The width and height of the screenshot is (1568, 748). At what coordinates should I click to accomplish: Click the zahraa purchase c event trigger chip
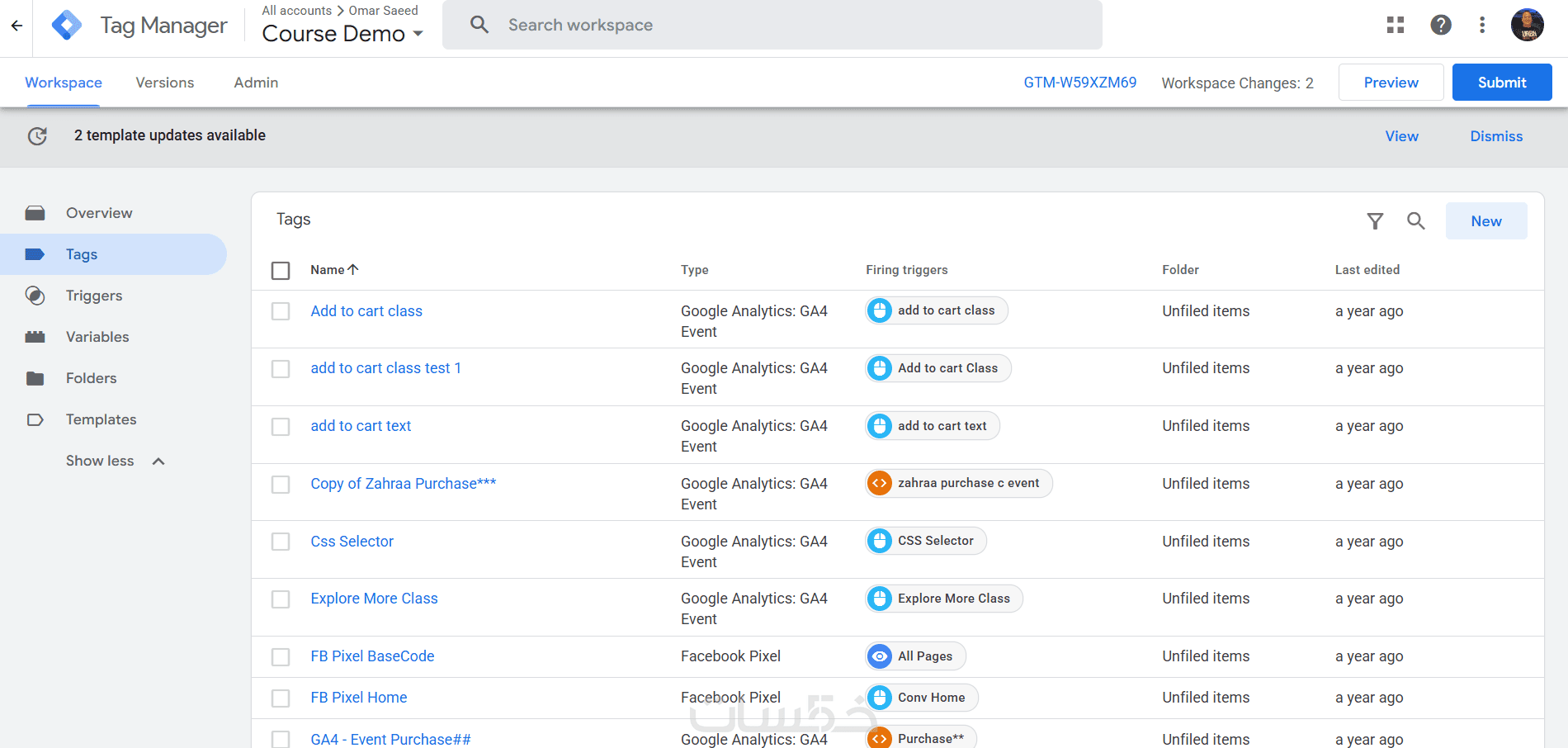[x=959, y=483]
